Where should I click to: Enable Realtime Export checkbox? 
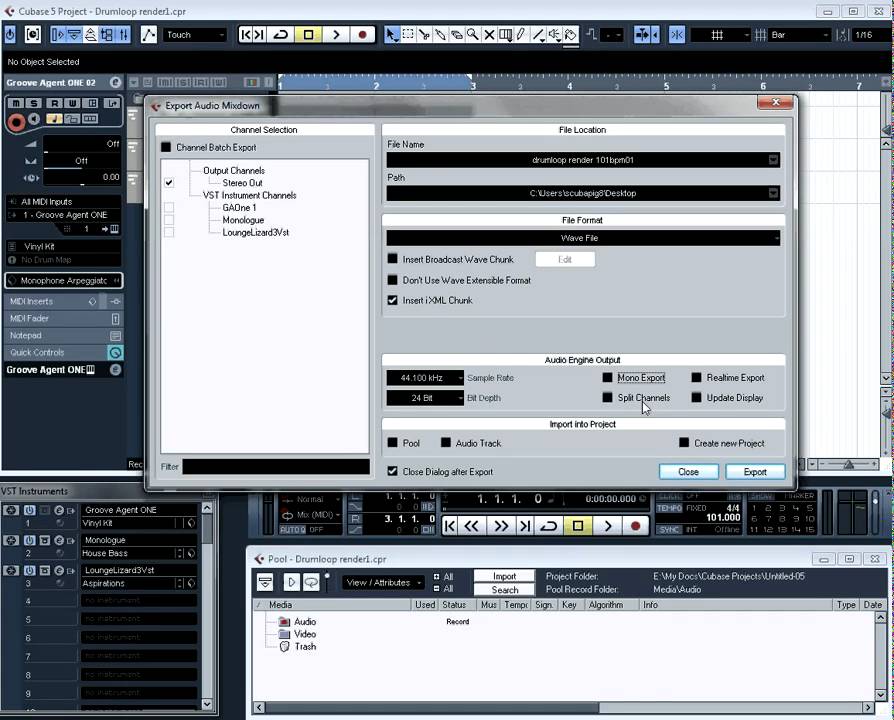(696, 377)
